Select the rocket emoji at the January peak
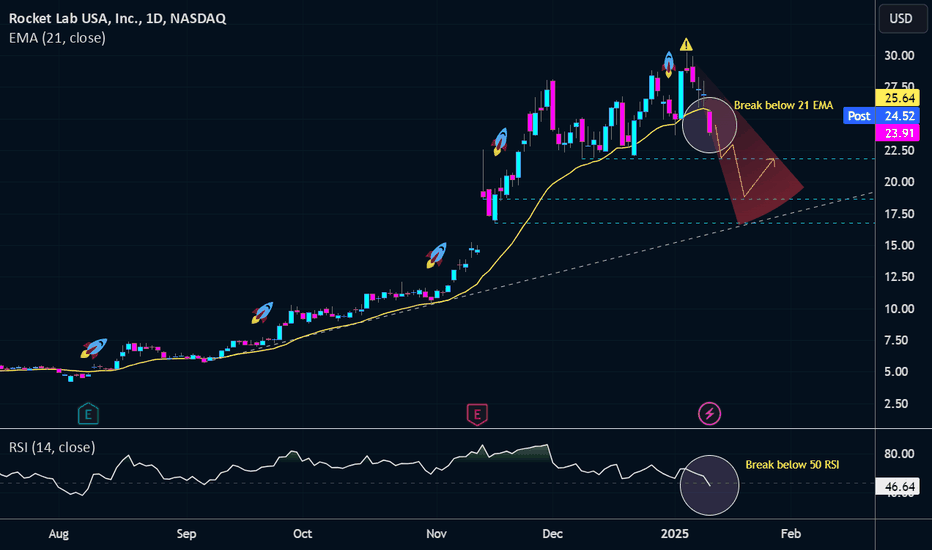 click(x=669, y=64)
